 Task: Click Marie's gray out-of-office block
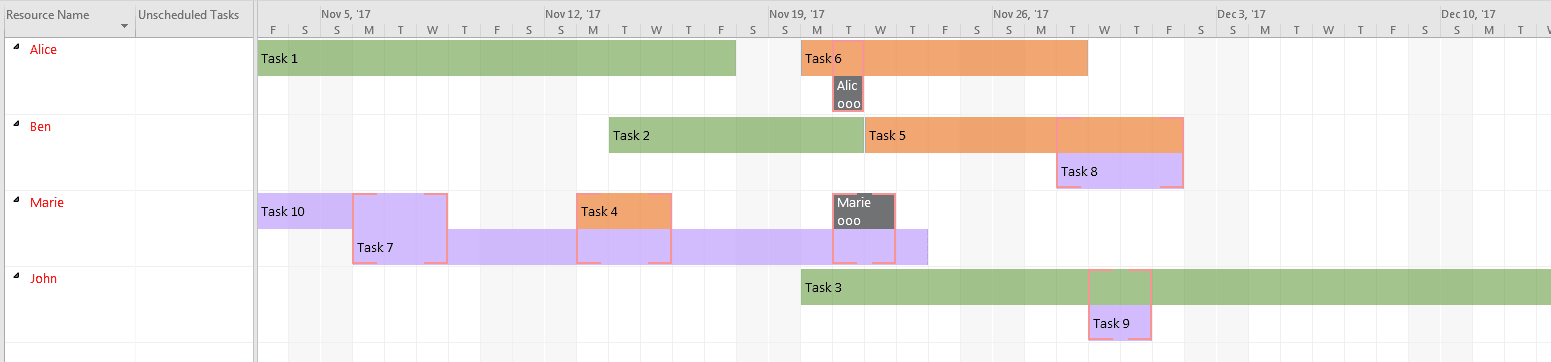point(864,211)
